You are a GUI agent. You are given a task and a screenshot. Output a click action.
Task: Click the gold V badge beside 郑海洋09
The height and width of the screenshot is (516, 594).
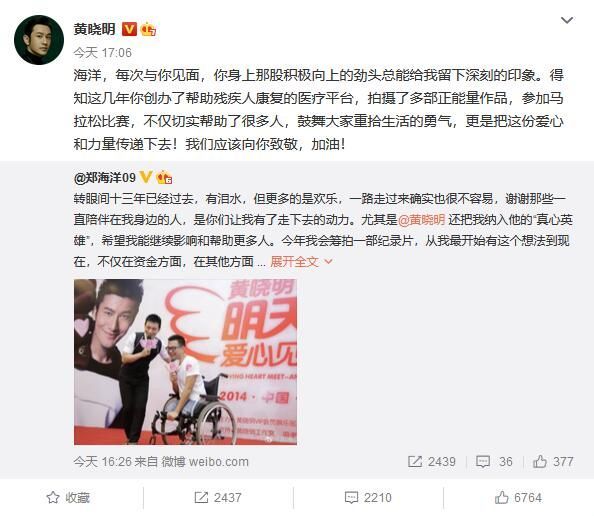click(x=146, y=177)
